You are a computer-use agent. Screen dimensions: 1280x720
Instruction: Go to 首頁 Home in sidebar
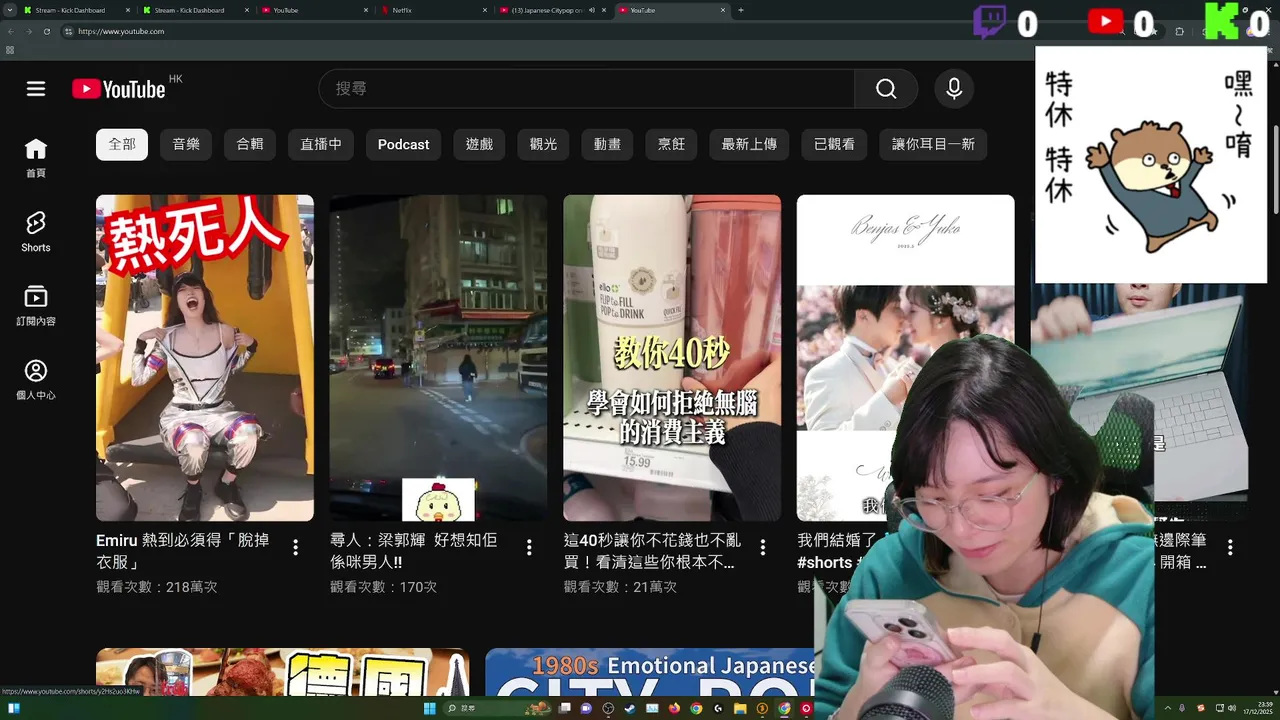pos(36,158)
